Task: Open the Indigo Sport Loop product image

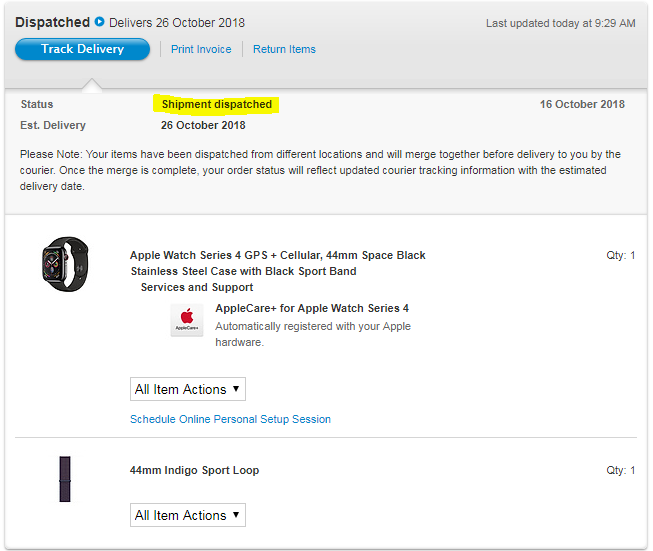Action: (65, 479)
